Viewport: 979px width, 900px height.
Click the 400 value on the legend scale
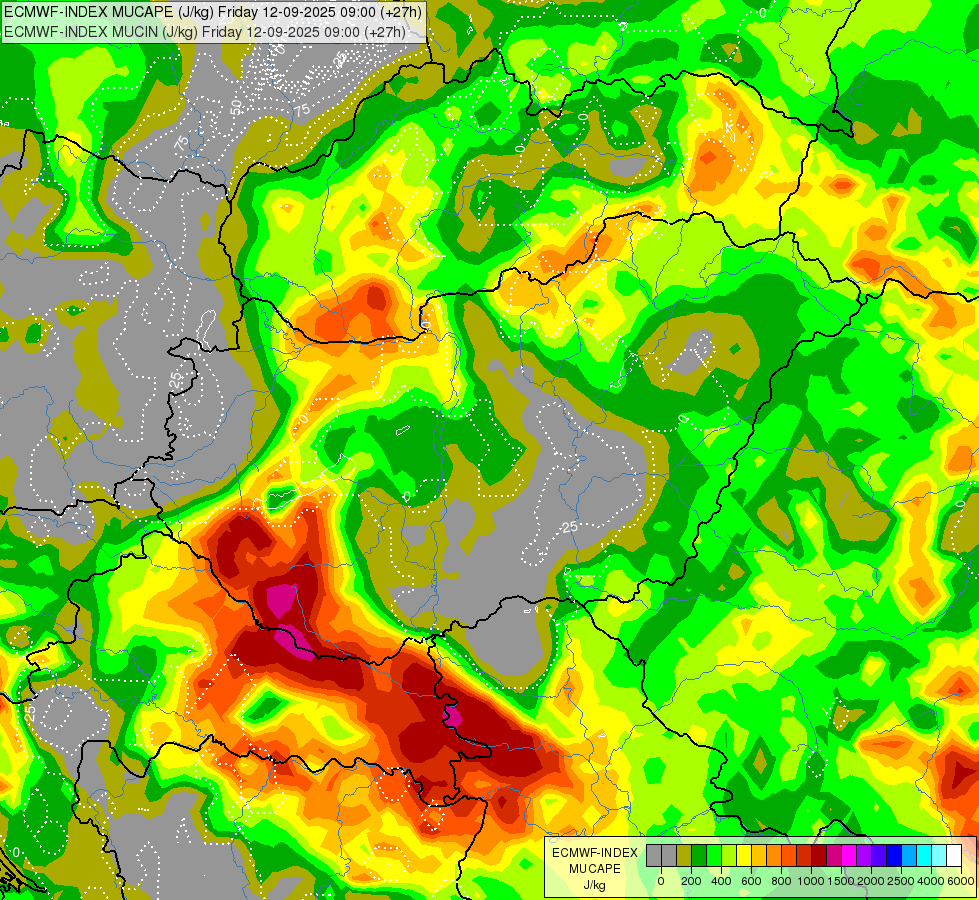(x=721, y=881)
